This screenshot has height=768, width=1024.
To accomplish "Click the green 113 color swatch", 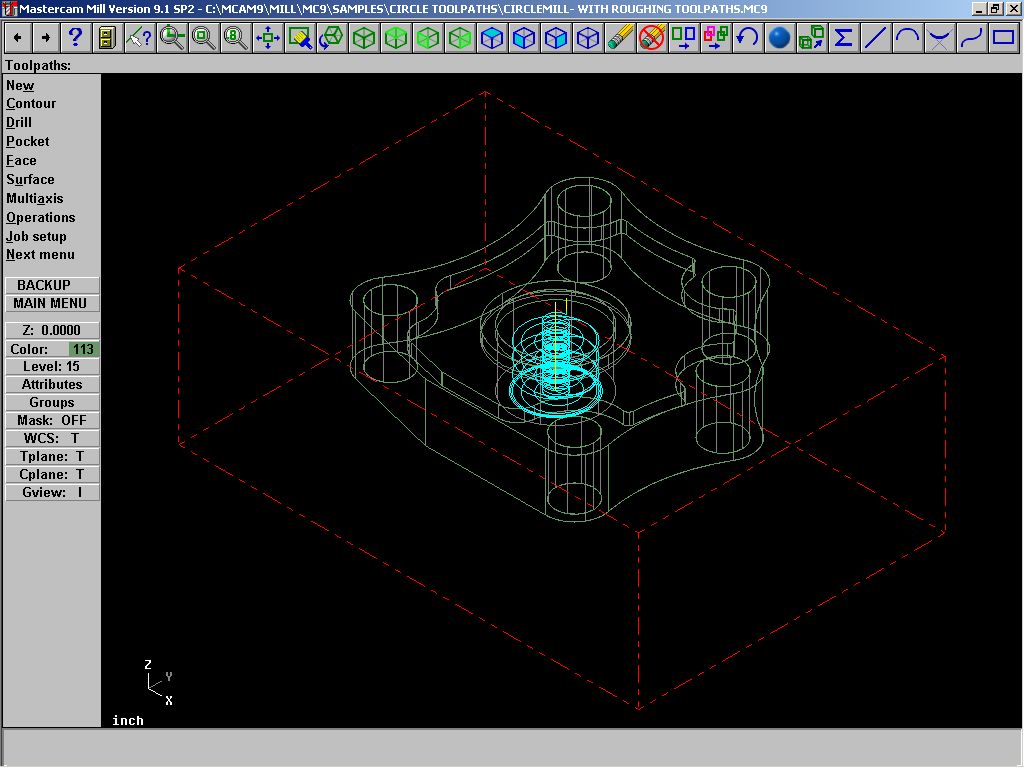I will tap(84, 349).
